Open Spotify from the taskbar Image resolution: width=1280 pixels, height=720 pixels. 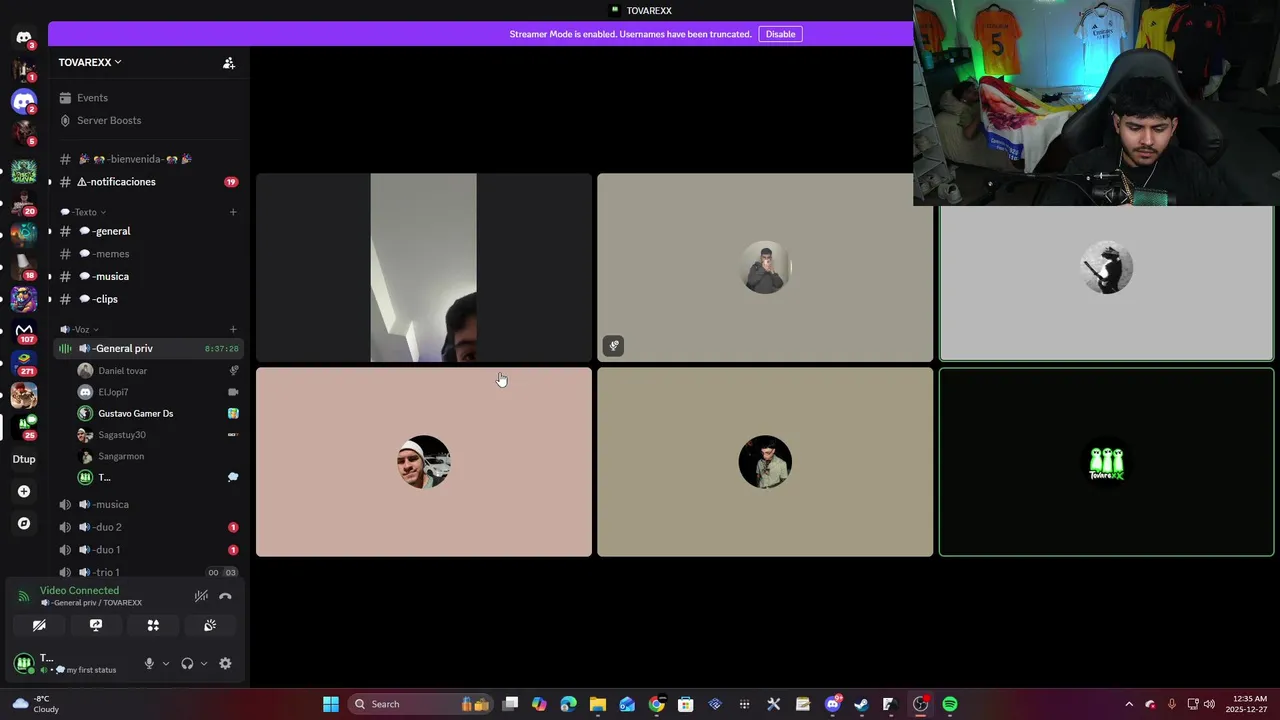950,704
